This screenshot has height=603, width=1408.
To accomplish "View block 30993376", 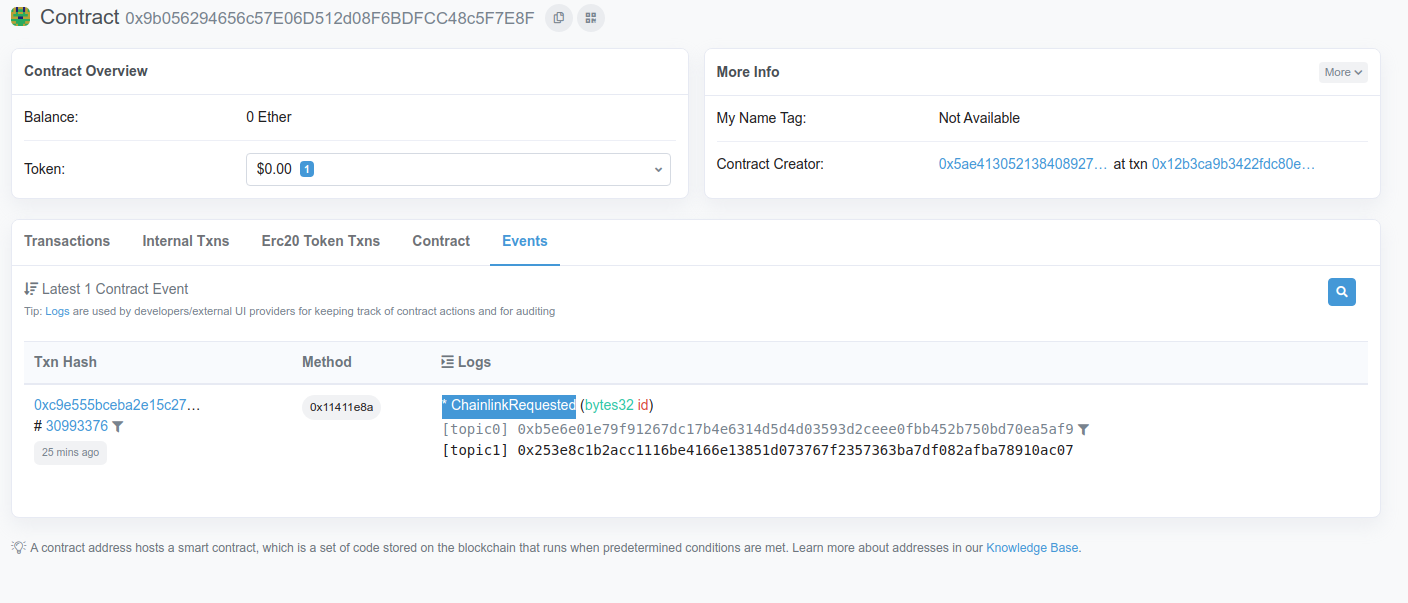I will (x=78, y=425).
